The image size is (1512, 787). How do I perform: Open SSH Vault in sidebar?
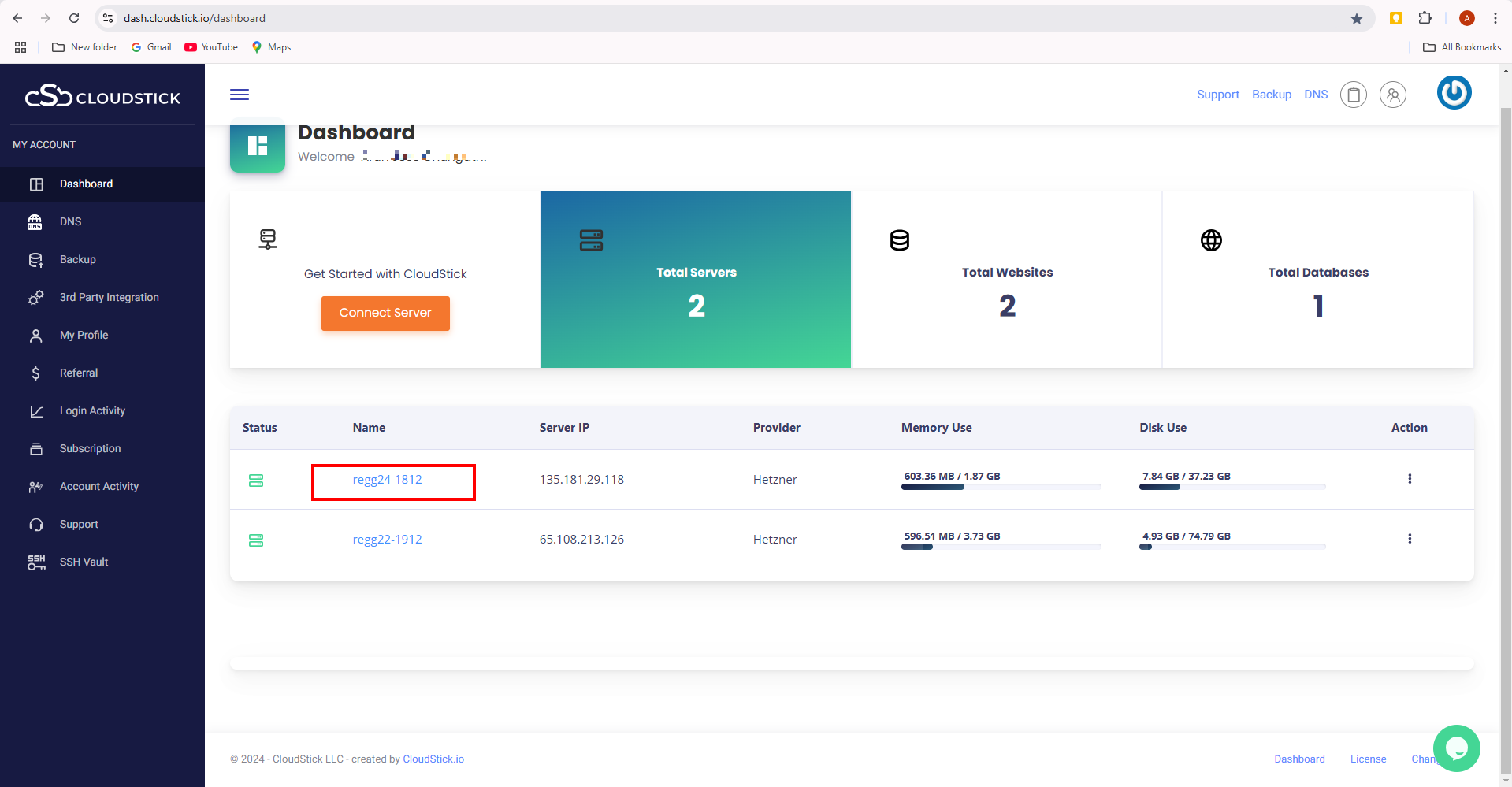(84, 562)
